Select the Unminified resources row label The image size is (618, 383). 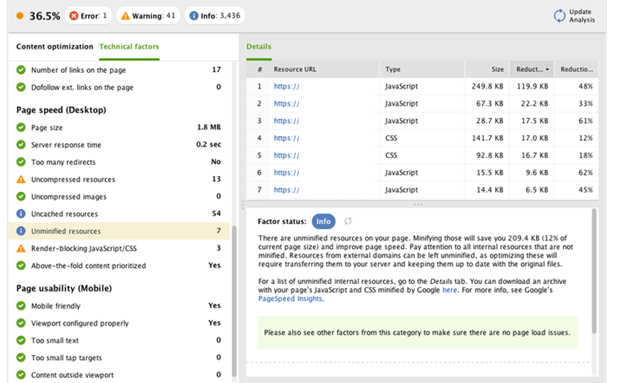tap(66, 231)
